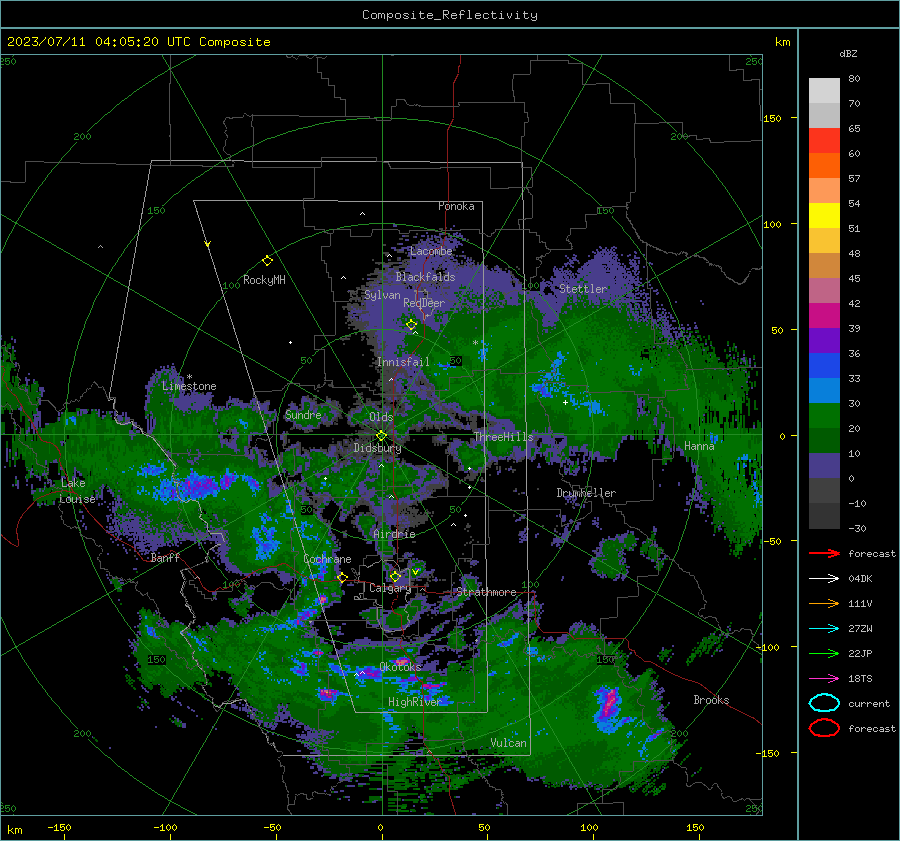Image resolution: width=900 pixels, height=841 pixels.
Task: Click the Drumheller label
Action: (586, 493)
